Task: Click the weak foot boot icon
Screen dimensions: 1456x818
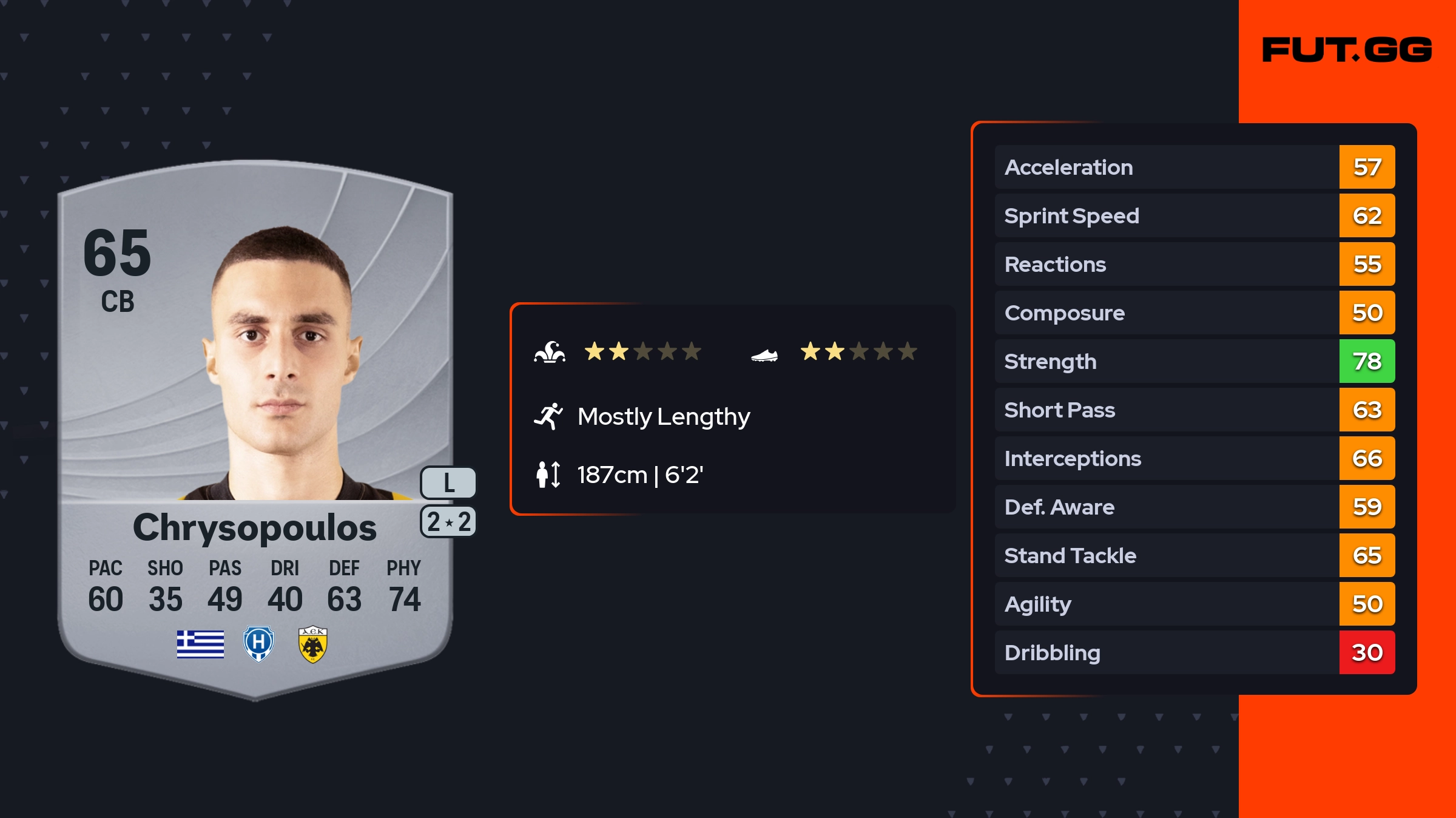Action: (764, 355)
